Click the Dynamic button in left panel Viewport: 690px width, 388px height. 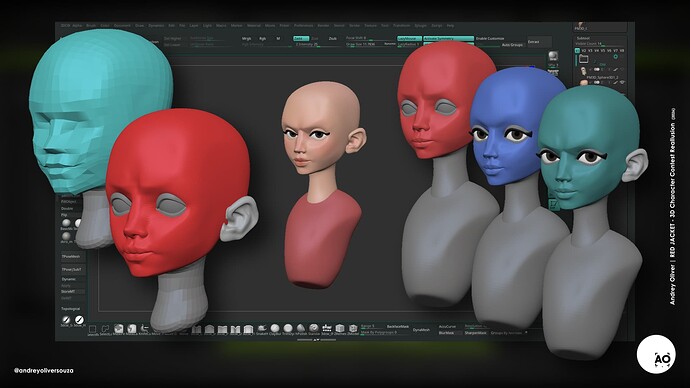(69, 279)
